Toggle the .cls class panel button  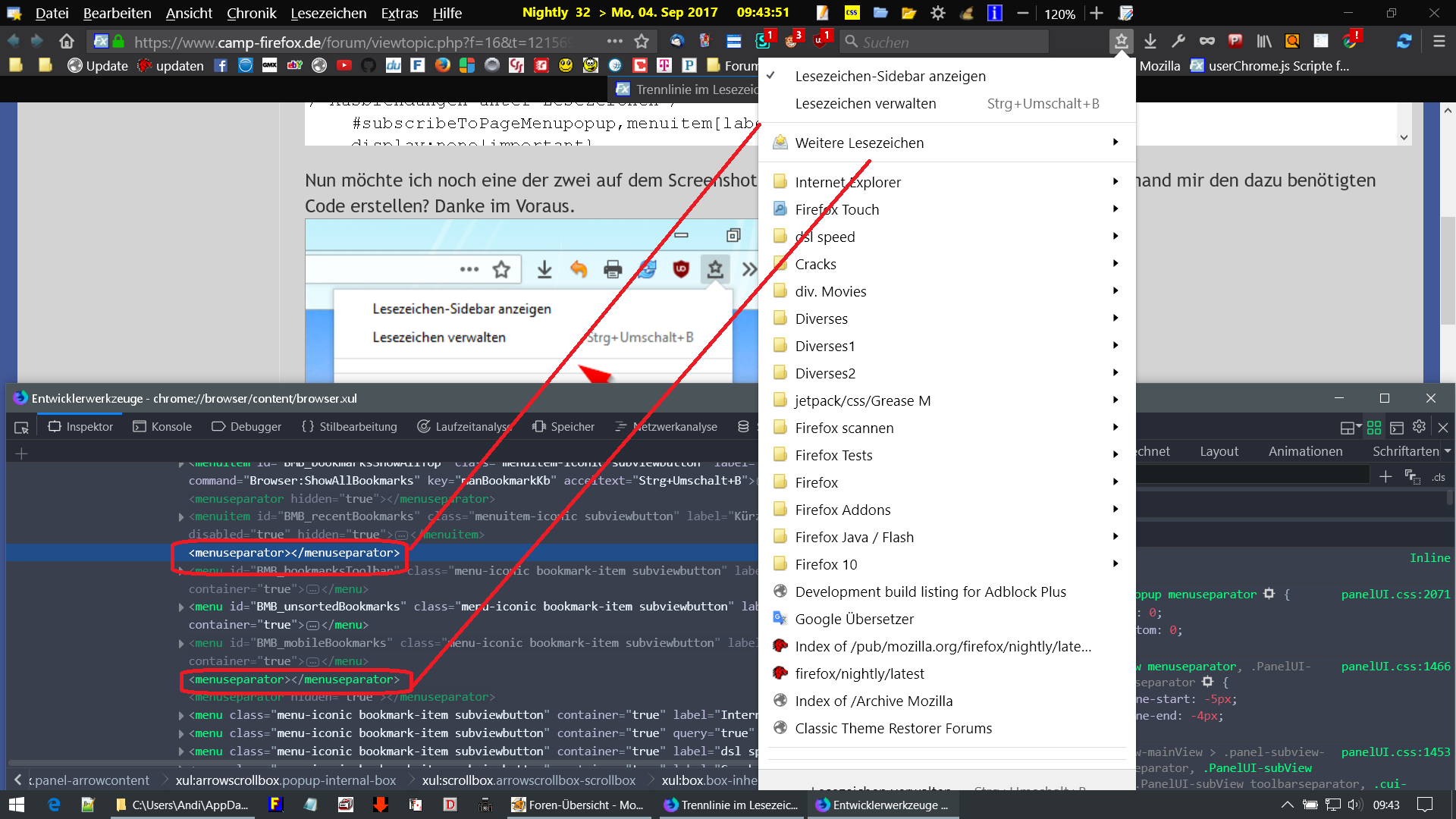1439,477
